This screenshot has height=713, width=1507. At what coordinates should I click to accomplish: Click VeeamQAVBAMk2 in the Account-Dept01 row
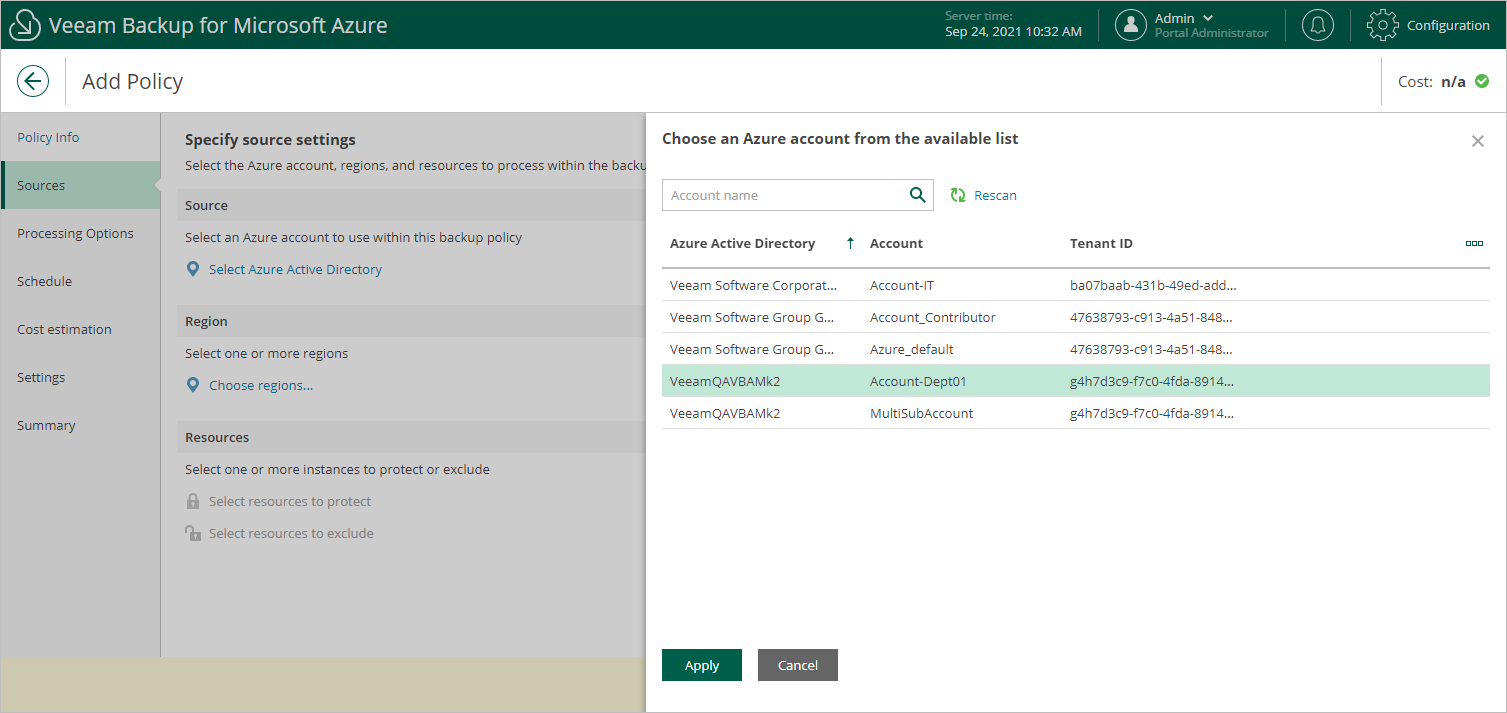[725, 381]
